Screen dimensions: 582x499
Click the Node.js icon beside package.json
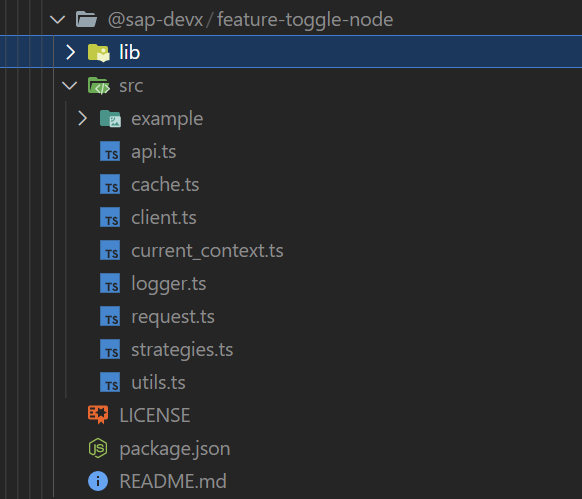click(98, 448)
